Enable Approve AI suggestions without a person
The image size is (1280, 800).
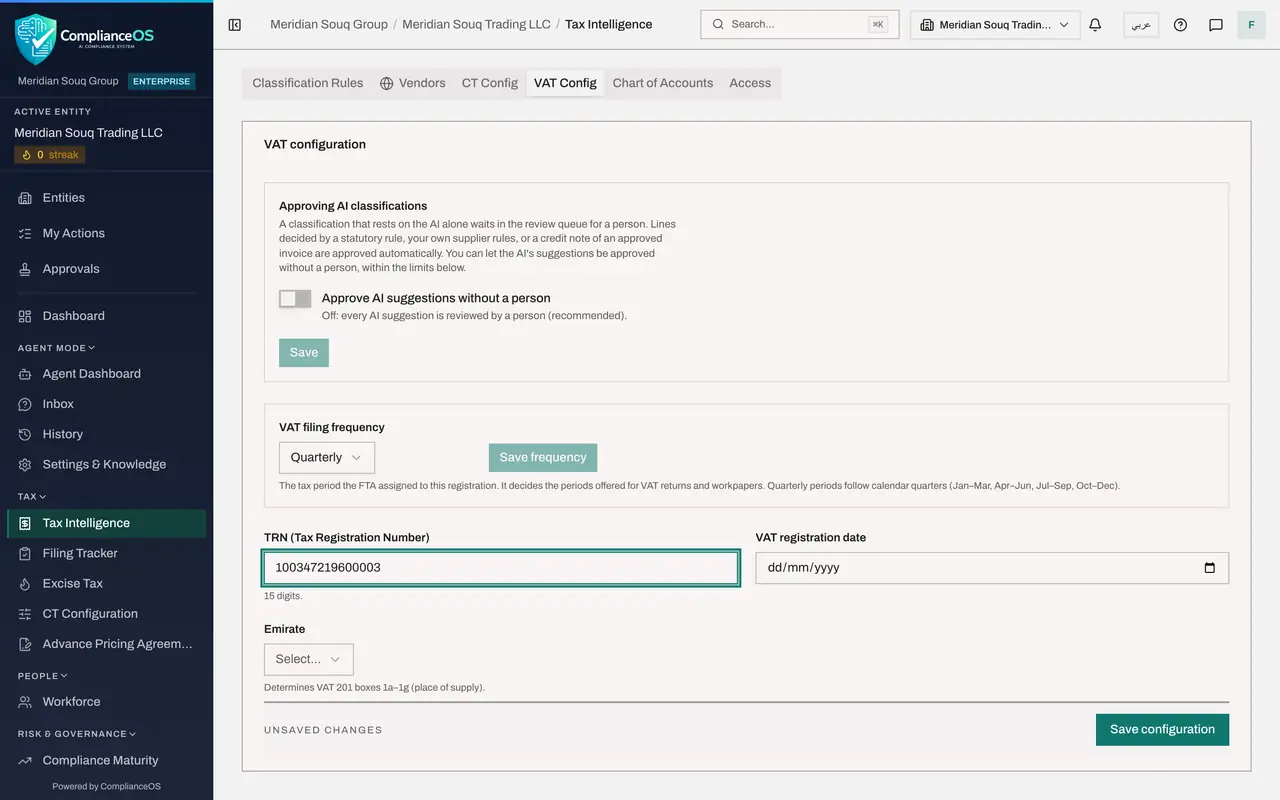pos(295,298)
